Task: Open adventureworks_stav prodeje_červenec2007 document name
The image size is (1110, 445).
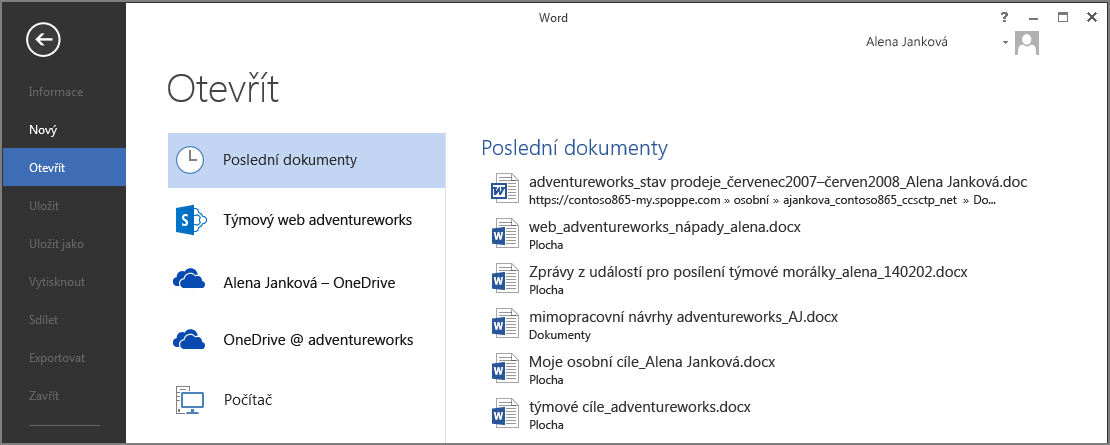Action: (777, 182)
